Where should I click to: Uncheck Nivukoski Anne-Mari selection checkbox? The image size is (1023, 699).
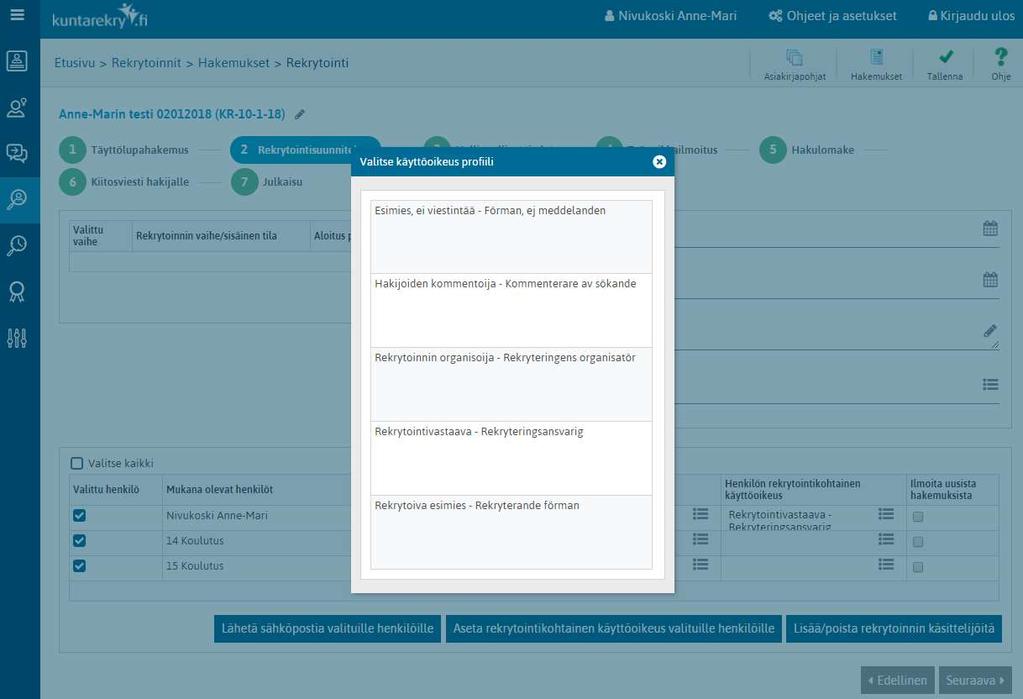[x=80, y=516]
